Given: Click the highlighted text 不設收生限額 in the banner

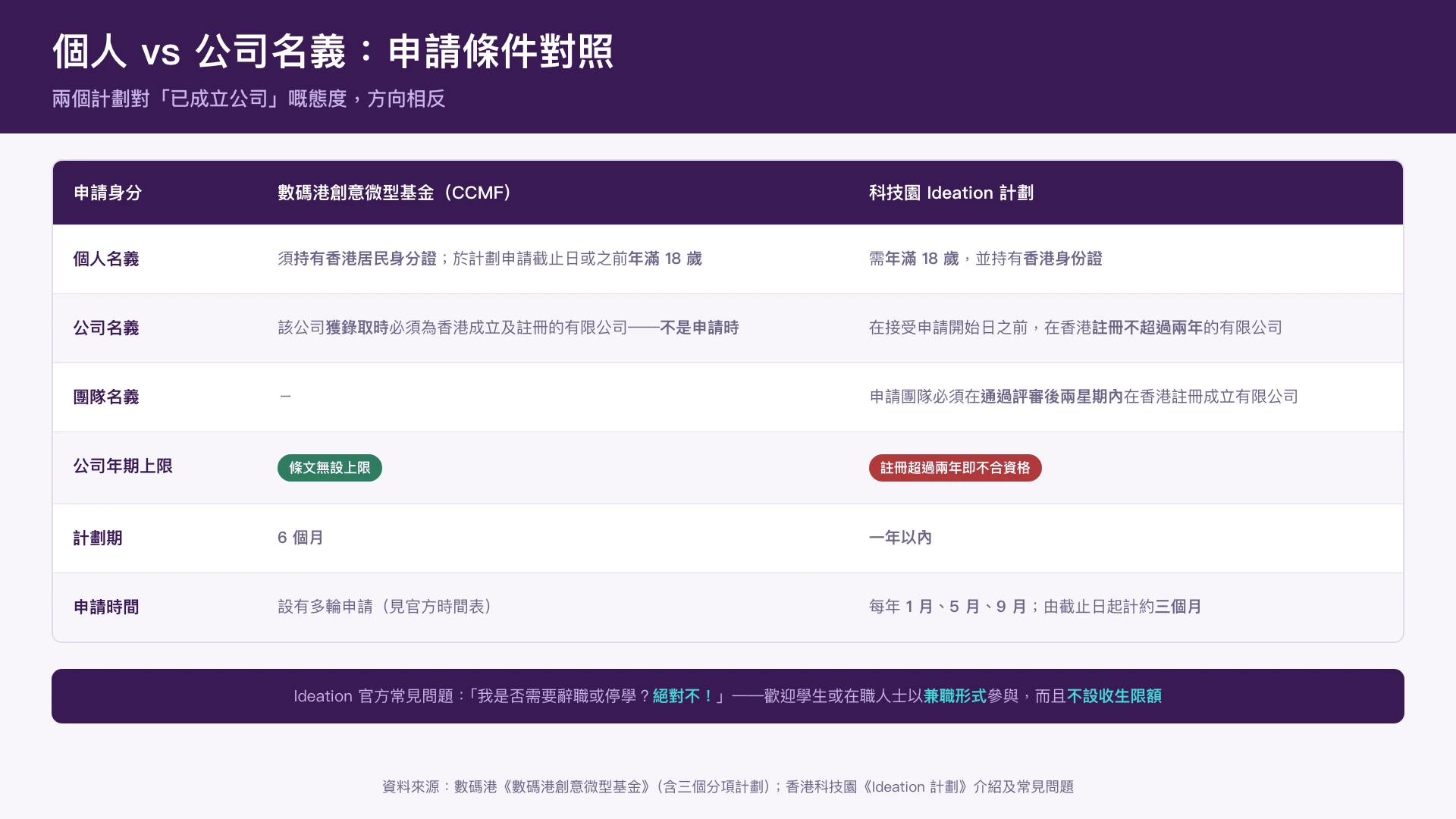Looking at the screenshot, I should tap(1114, 696).
